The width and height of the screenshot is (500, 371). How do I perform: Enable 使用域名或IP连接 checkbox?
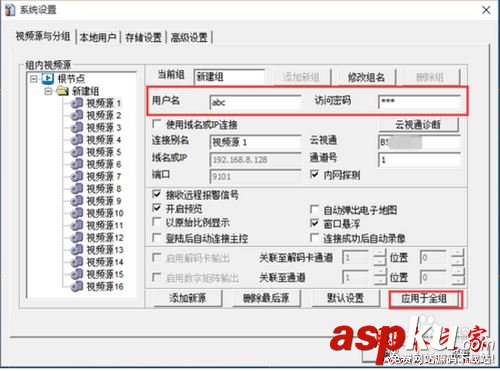pos(156,124)
